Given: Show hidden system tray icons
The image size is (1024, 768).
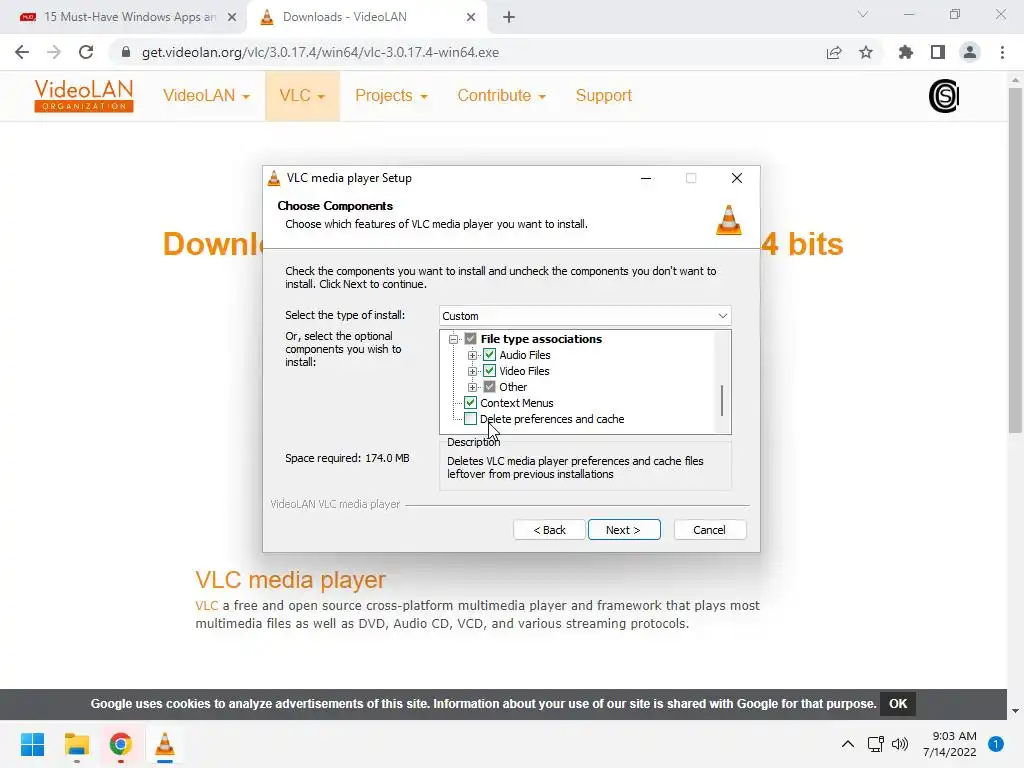Looking at the screenshot, I should [x=848, y=744].
